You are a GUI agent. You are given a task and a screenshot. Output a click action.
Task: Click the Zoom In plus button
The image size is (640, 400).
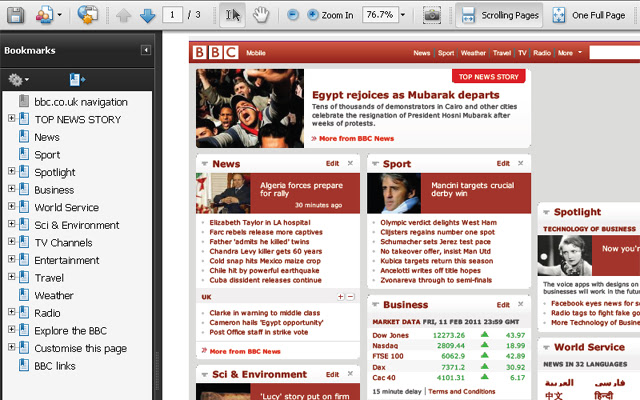pyautogui.click(x=330, y=15)
